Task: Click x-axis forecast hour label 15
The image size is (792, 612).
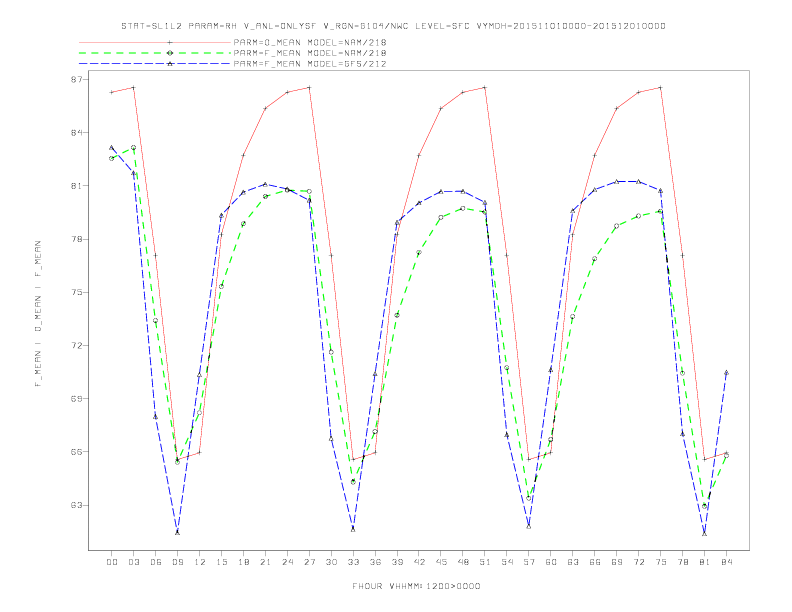Action: click(221, 562)
